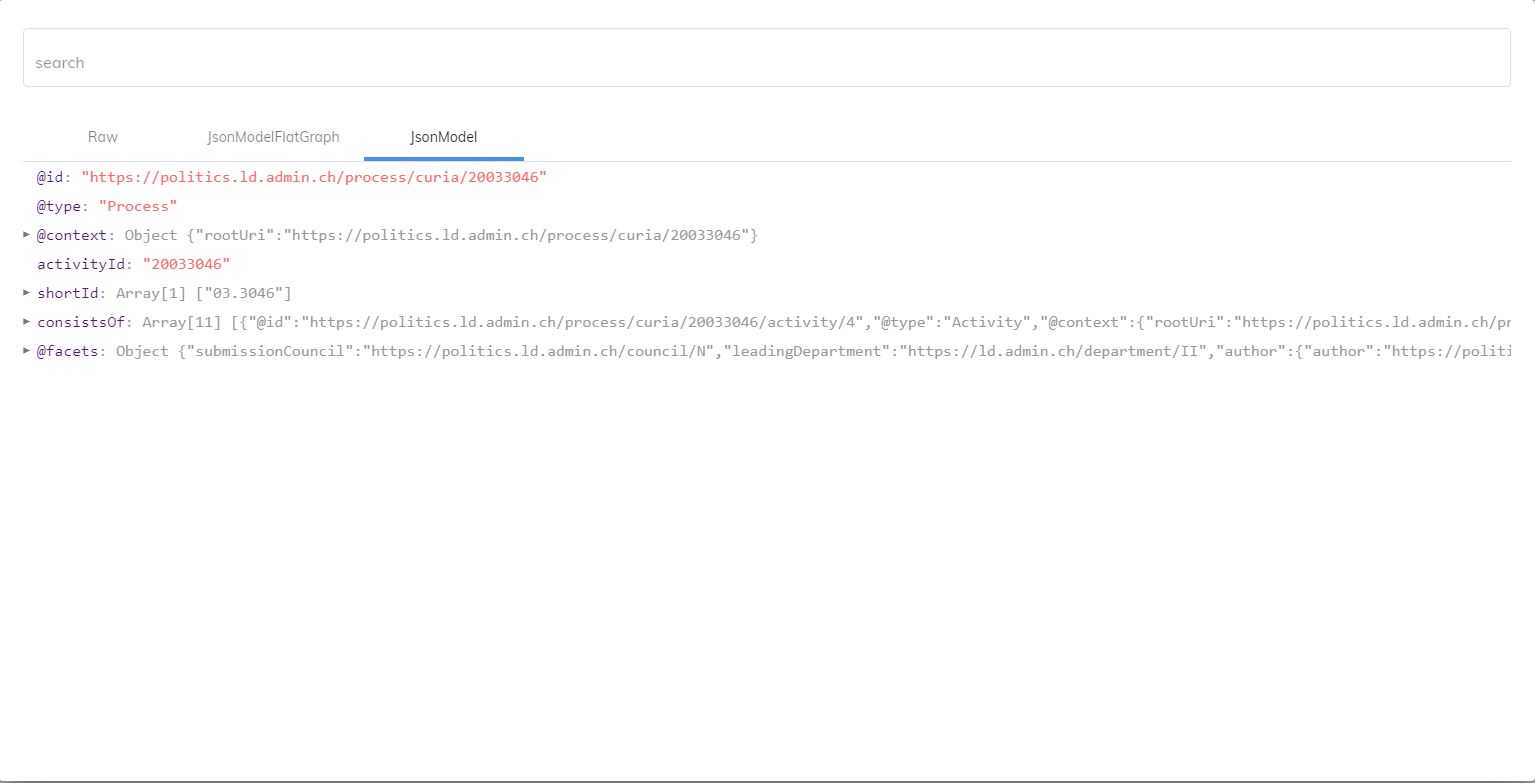Screen dimensions: 1535x783
Task: Click the activityId key label
Action: tap(81, 264)
